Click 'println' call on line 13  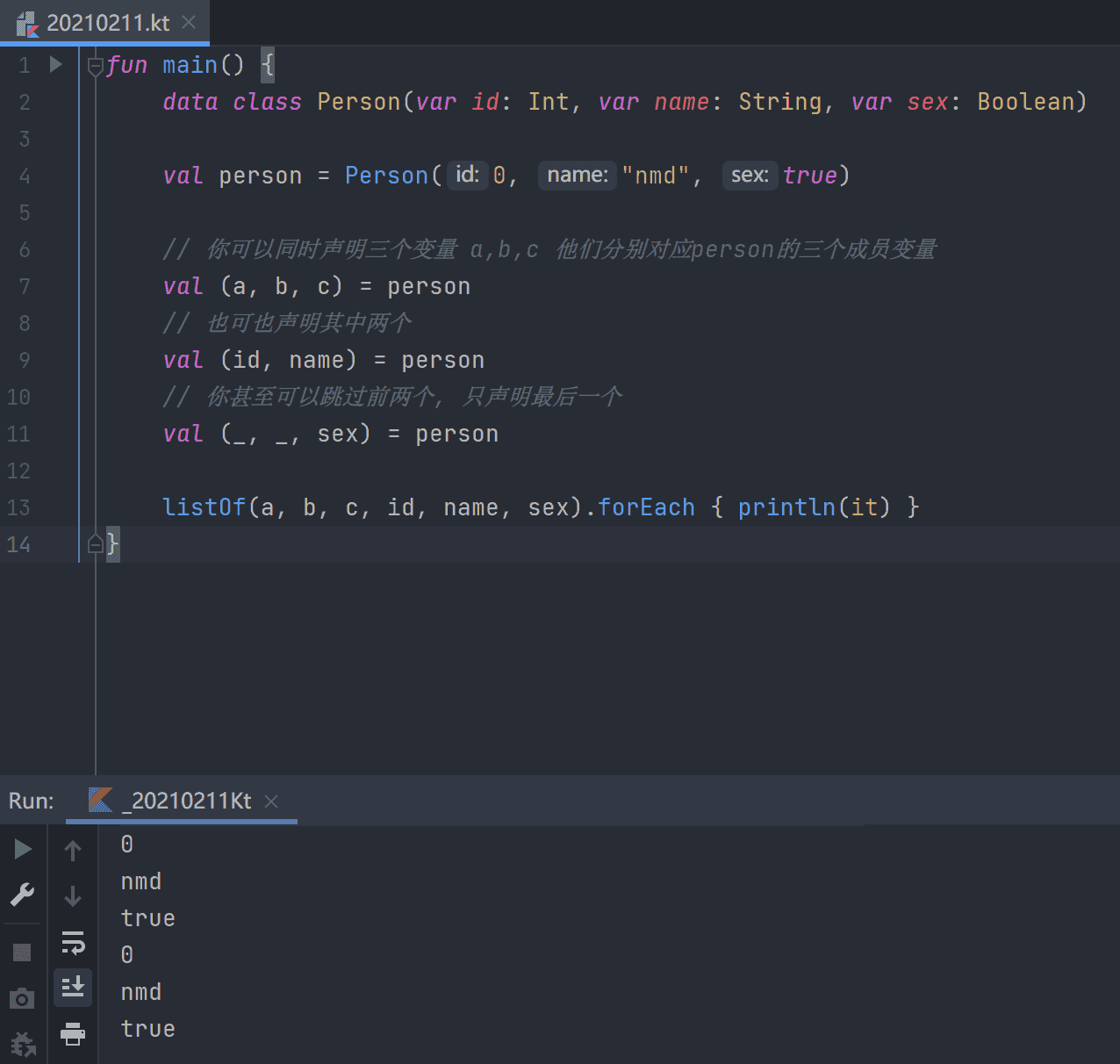coord(786,507)
